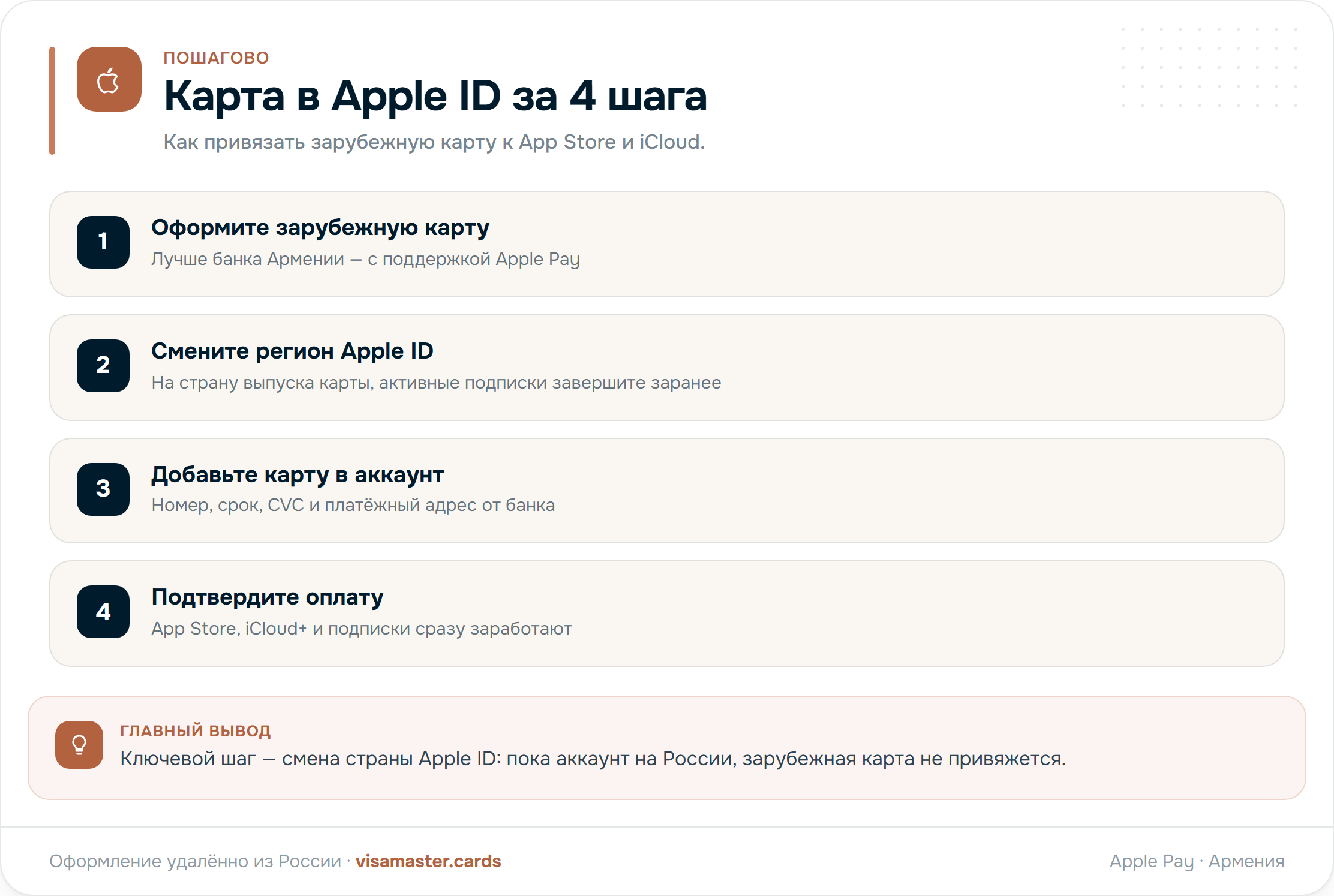Select the 'Оформите зарубежную карту' step title
The height and width of the screenshot is (896, 1334).
320,228
